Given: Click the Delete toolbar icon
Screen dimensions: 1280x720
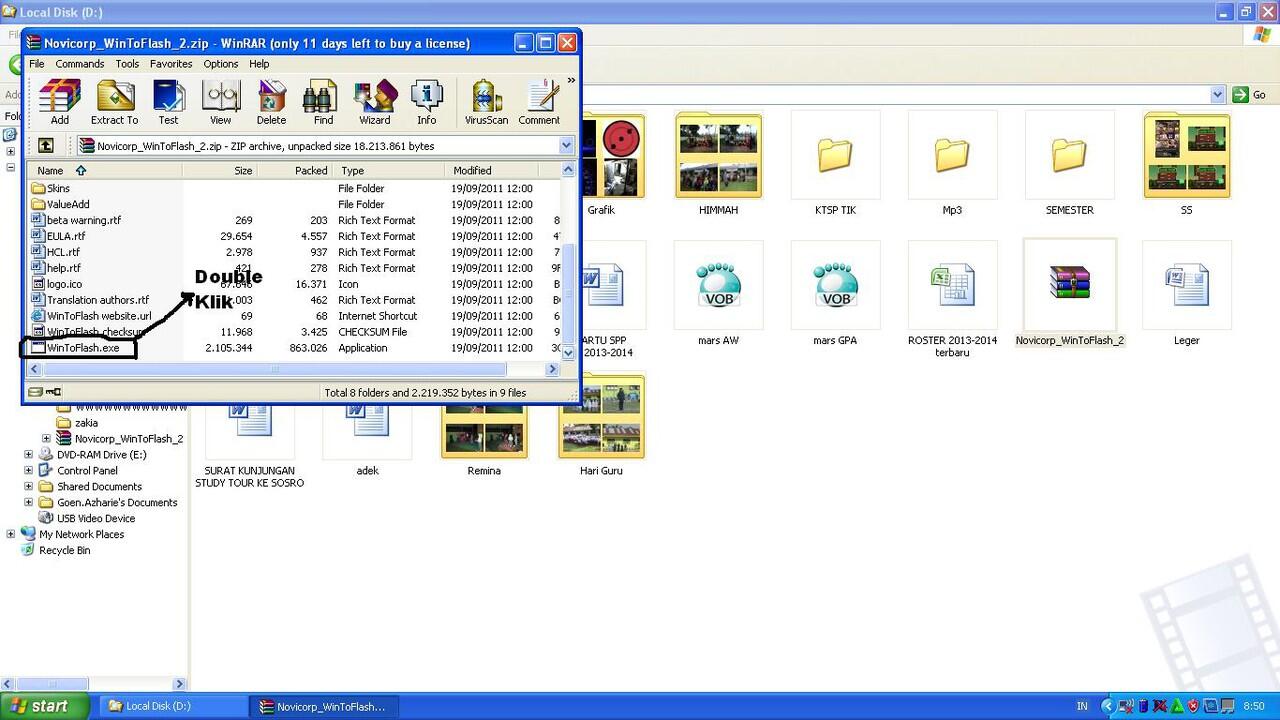Looking at the screenshot, I should click(271, 103).
